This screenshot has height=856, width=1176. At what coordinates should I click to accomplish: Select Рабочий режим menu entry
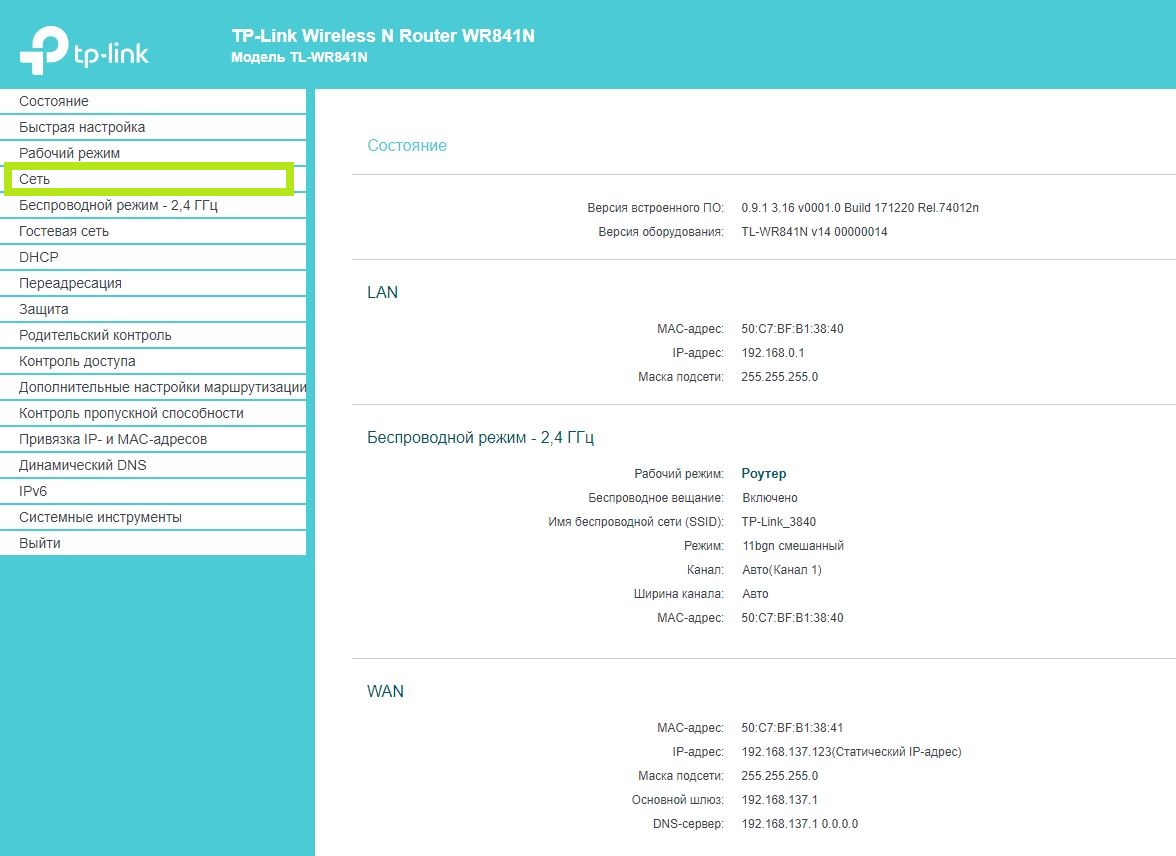click(69, 153)
